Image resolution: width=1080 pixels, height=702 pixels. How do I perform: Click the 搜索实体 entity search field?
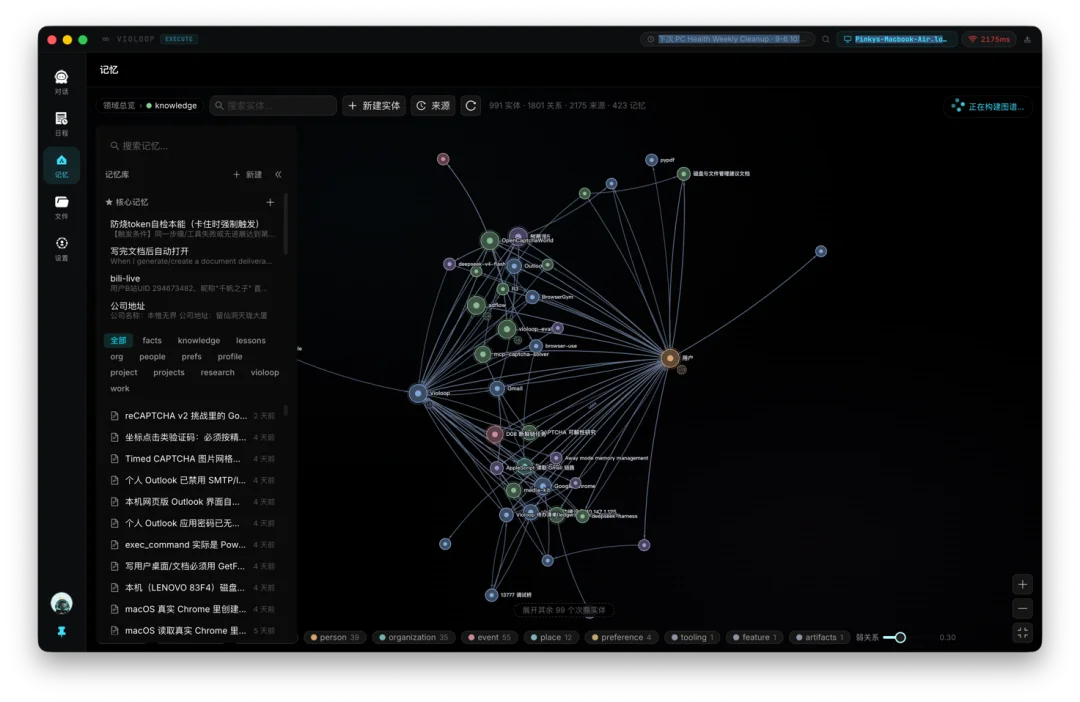click(273, 105)
